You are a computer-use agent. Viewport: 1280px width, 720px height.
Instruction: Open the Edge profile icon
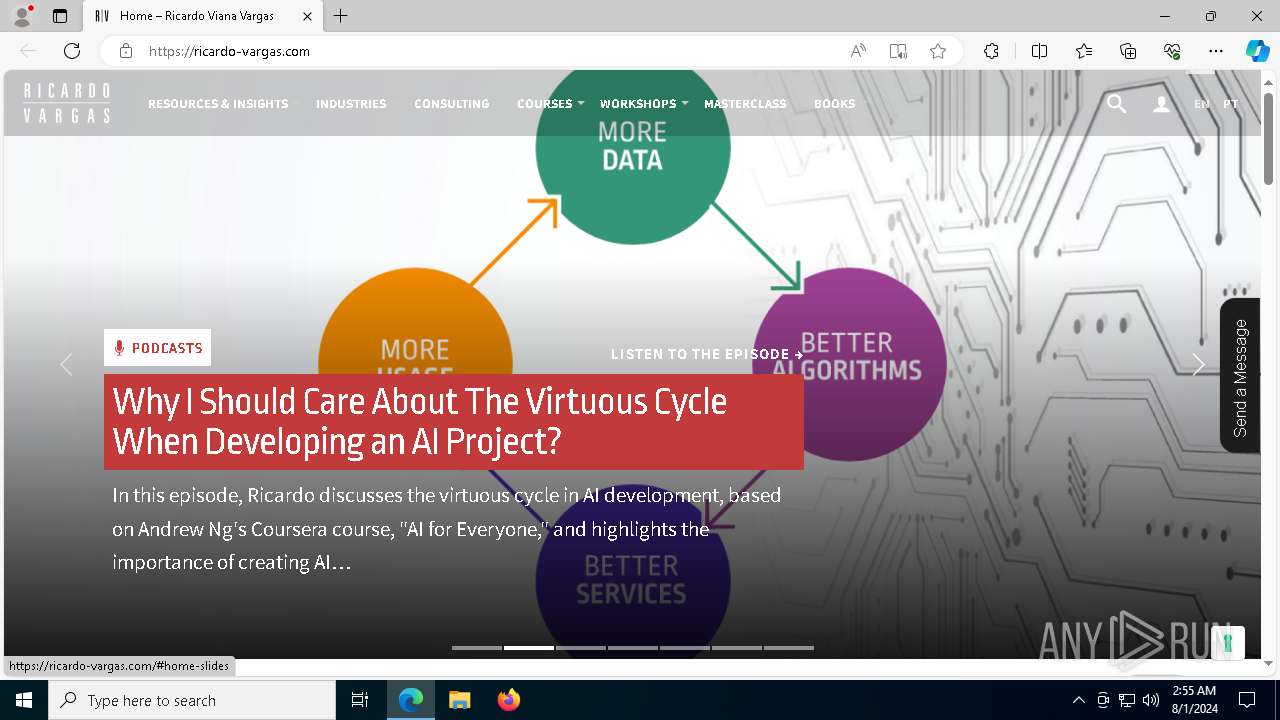[21, 16]
